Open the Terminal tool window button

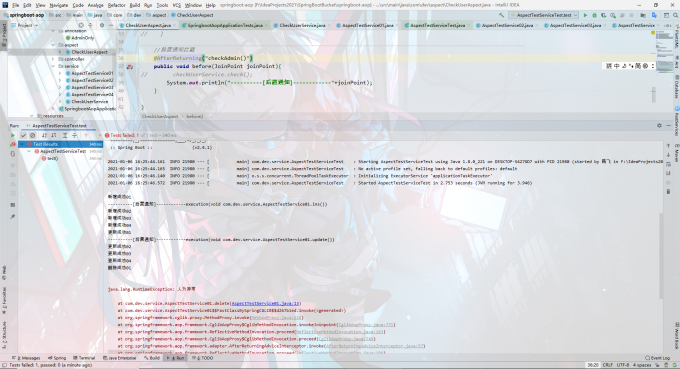pos(84,358)
